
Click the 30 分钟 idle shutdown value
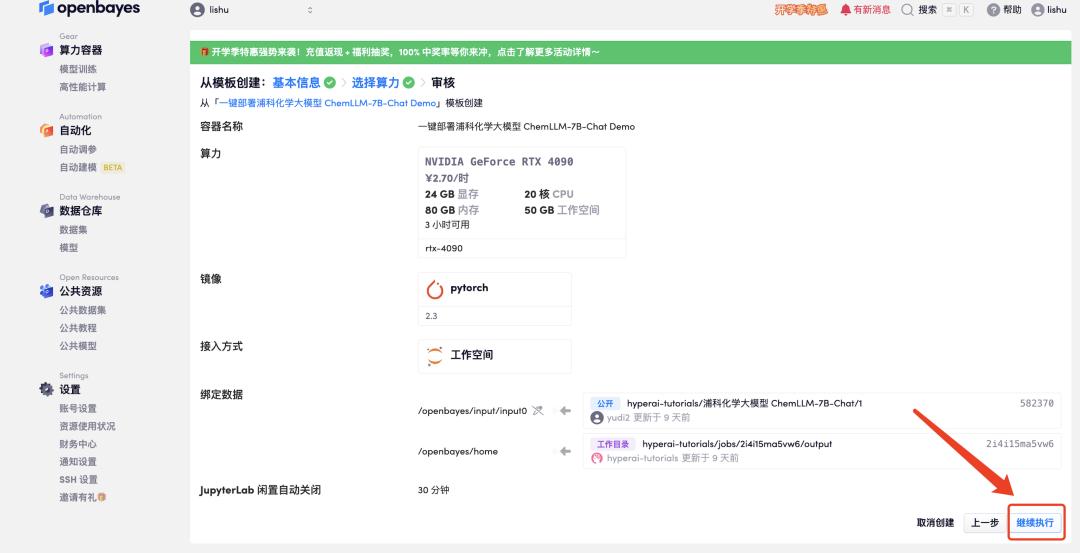(433, 490)
